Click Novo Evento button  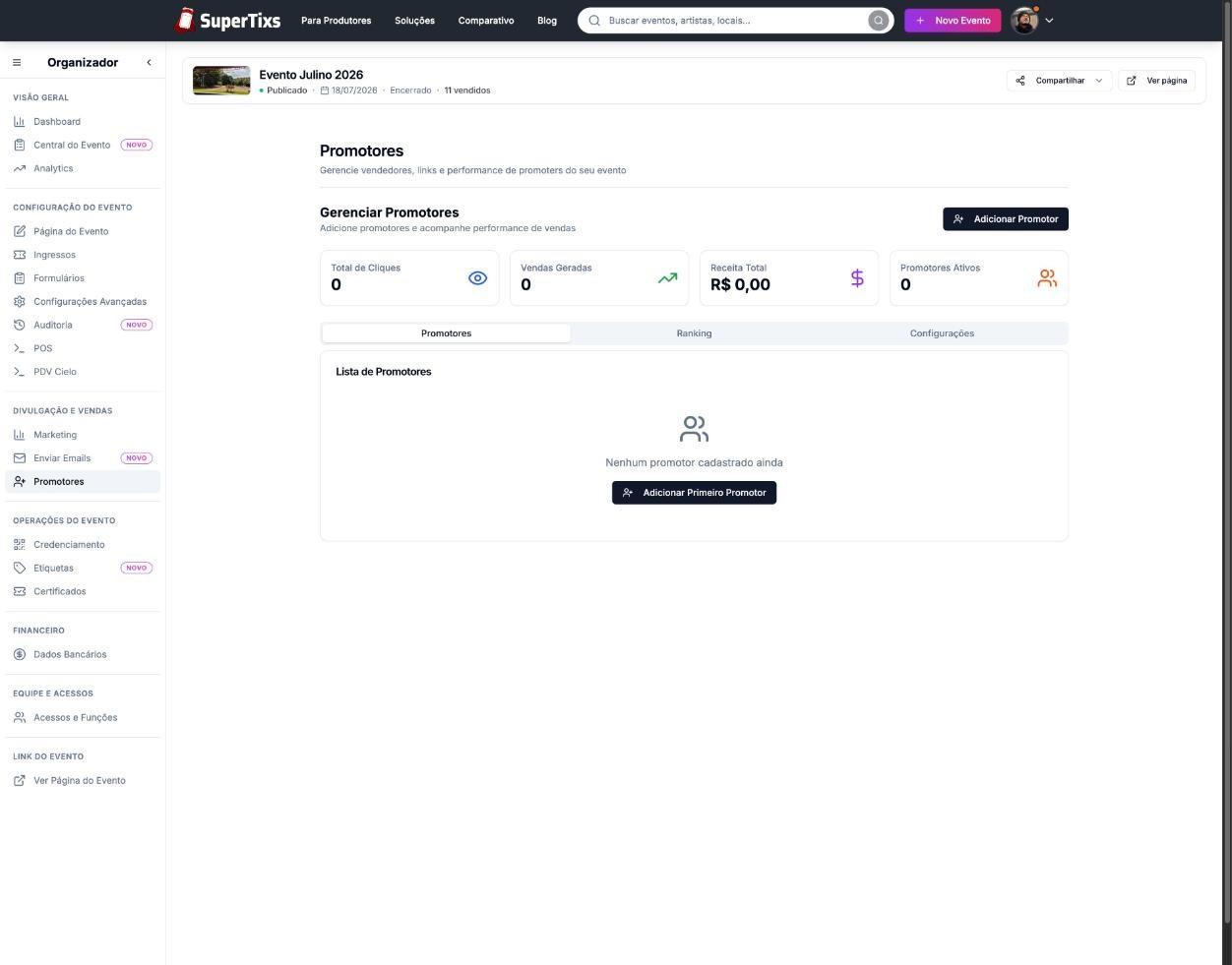pos(953,21)
